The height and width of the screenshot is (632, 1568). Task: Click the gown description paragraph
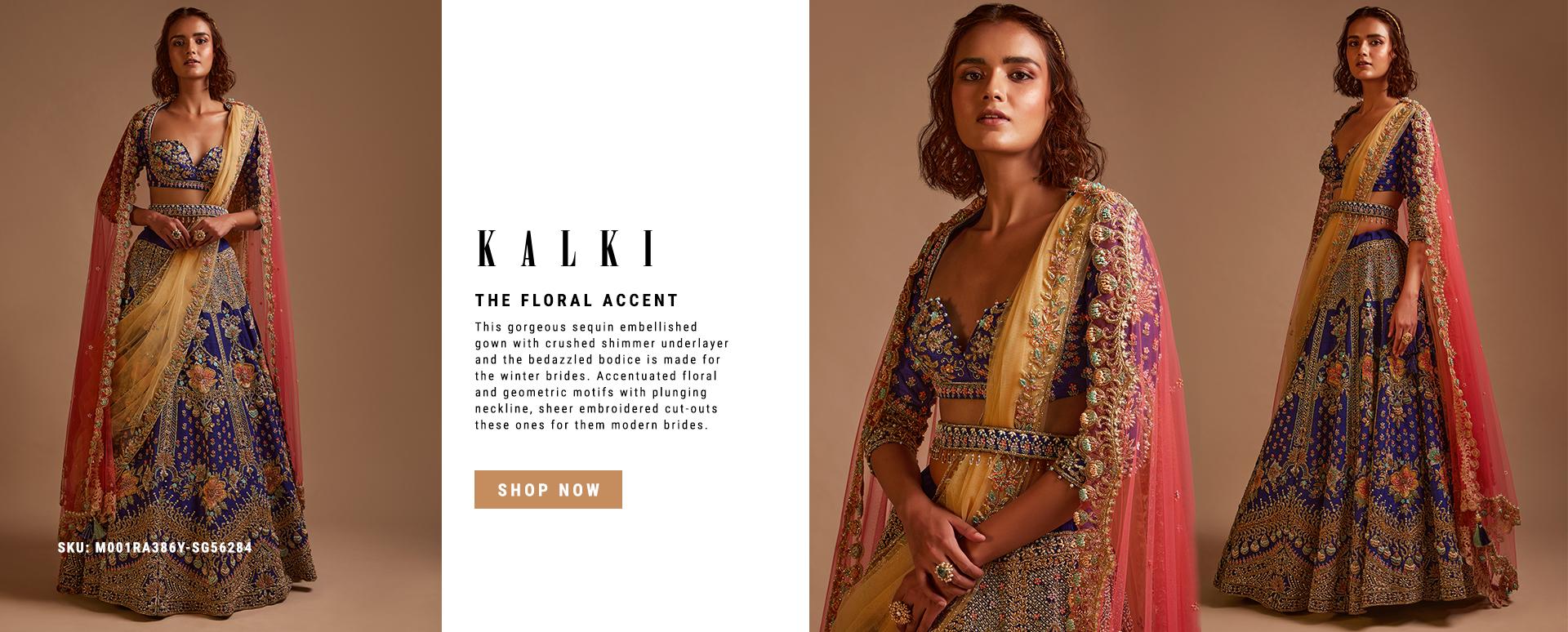tap(602, 376)
